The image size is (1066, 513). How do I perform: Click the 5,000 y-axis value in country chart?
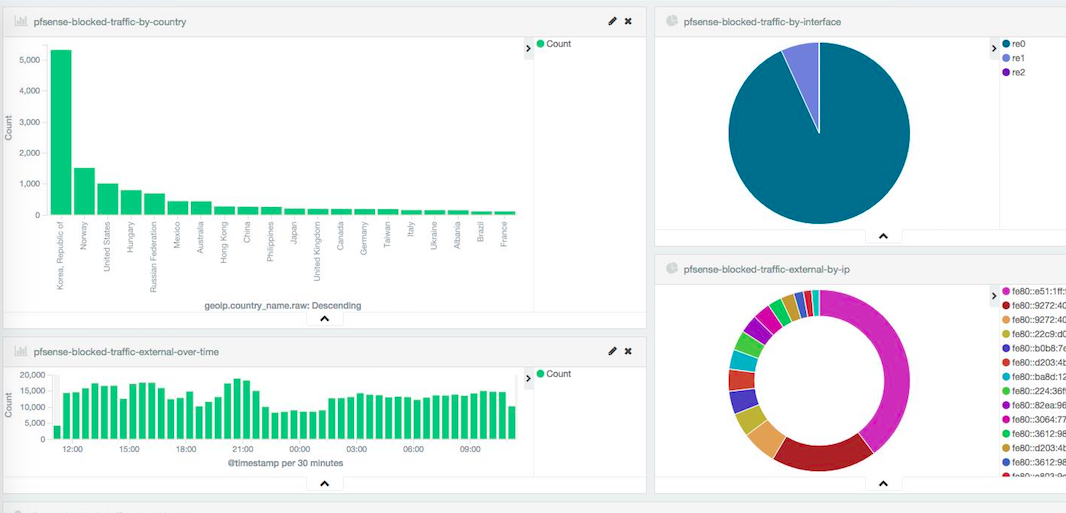(31, 60)
